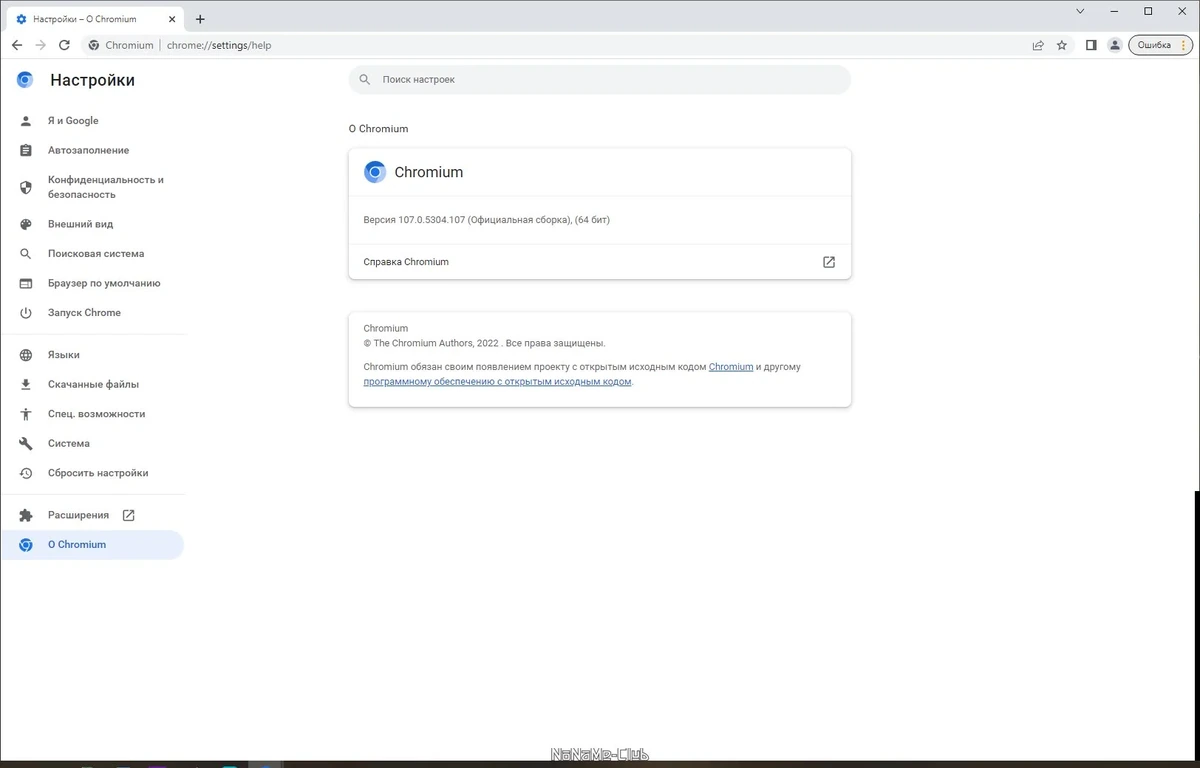The height and width of the screenshot is (768, 1200).
Task: Toggle the side panel icon
Action: (1091, 45)
